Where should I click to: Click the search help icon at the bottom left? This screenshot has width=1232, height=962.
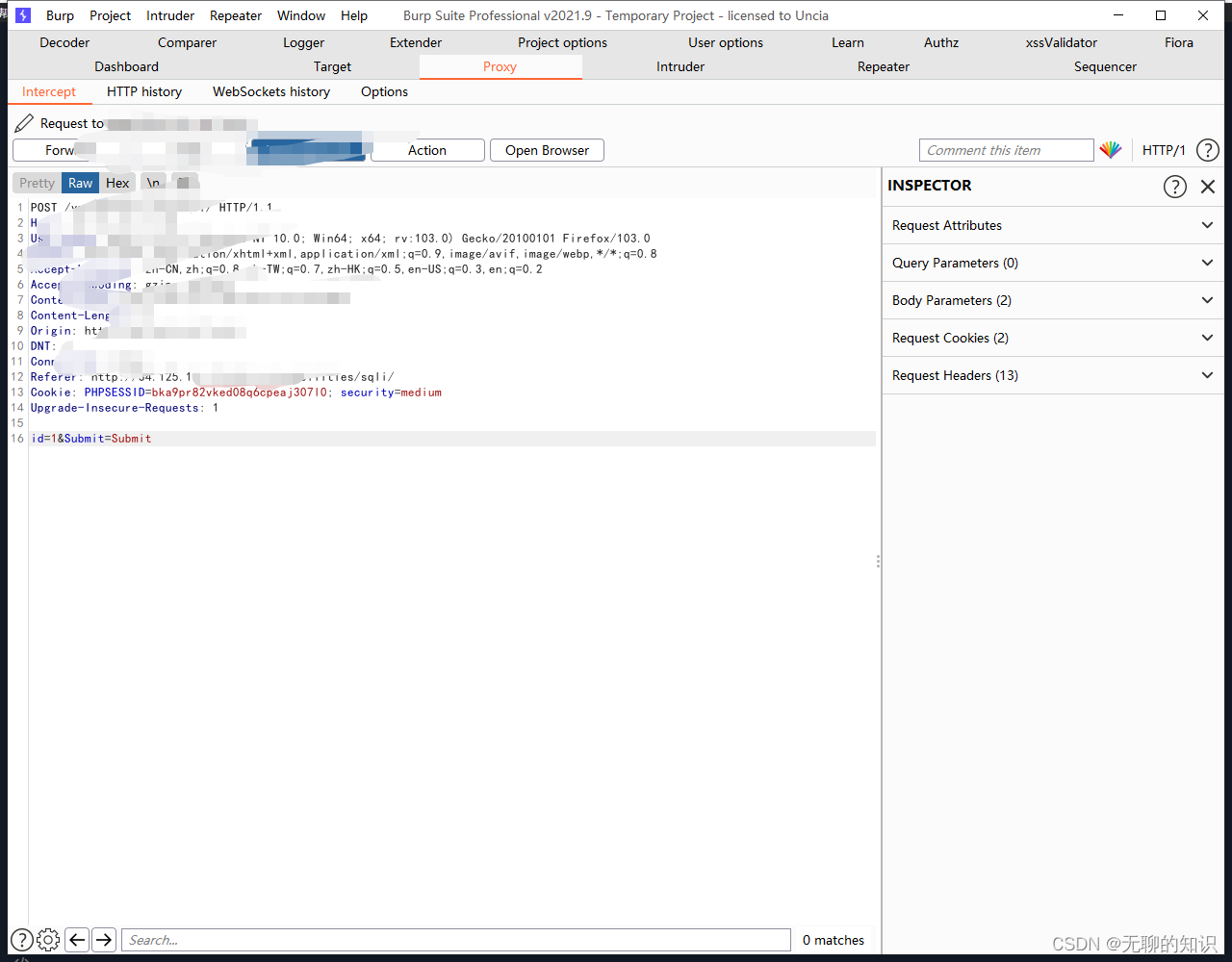coord(21,940)
